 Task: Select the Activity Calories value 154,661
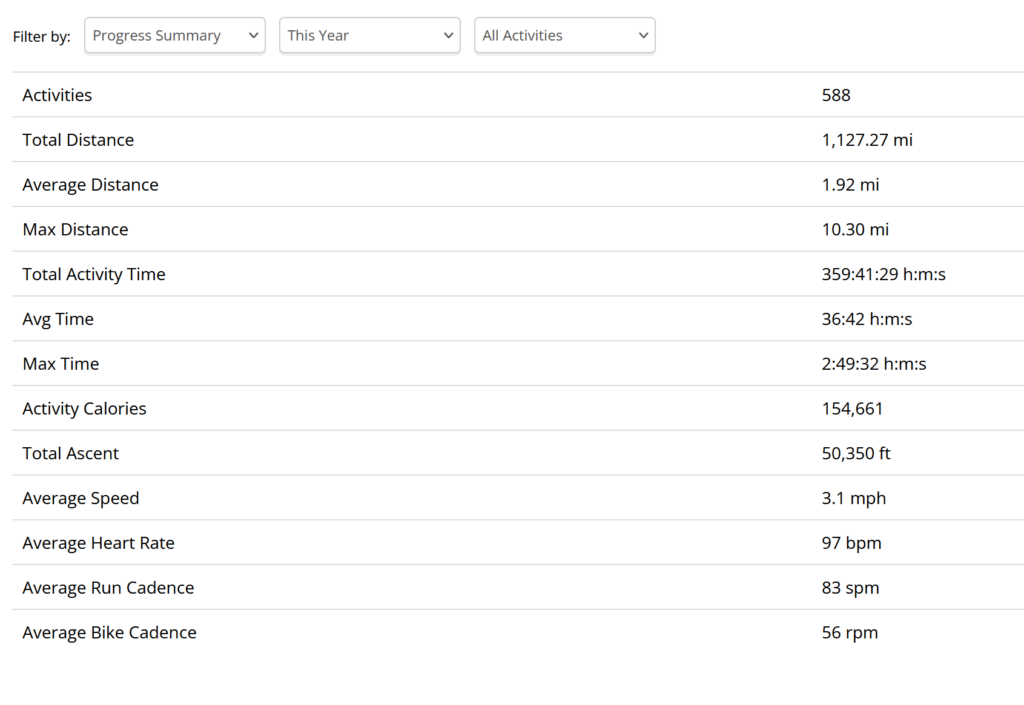[x=852, y=409]
